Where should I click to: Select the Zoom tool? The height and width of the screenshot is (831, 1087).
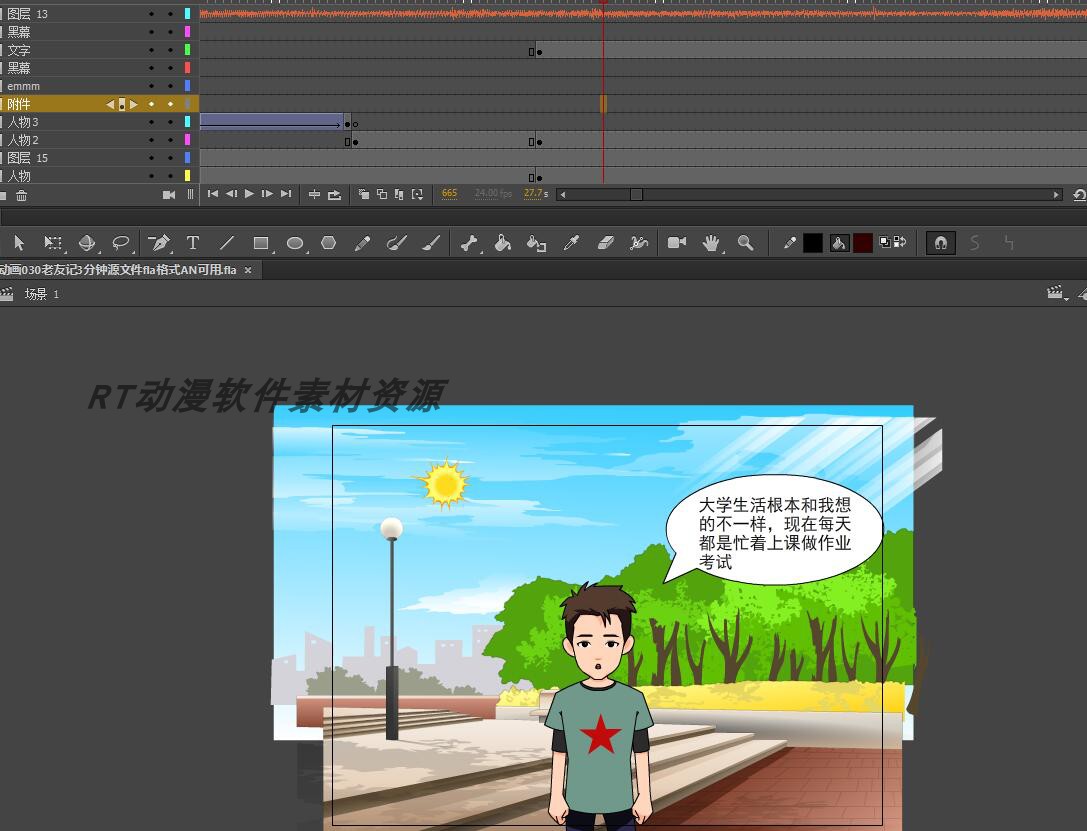745,243
